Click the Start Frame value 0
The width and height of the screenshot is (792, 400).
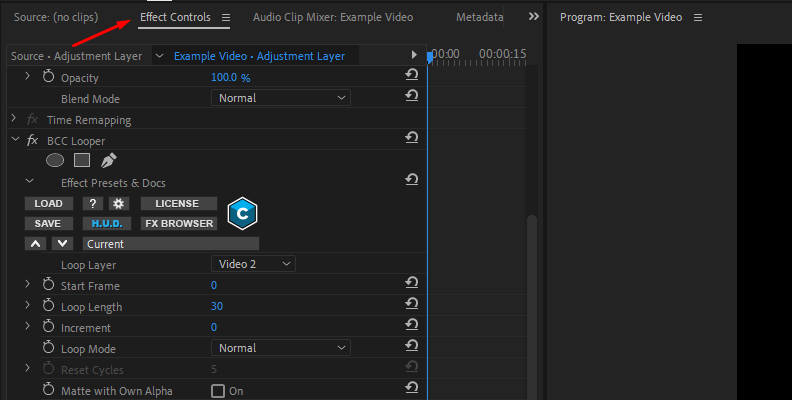pyautogui.click(x=214, y=285)
